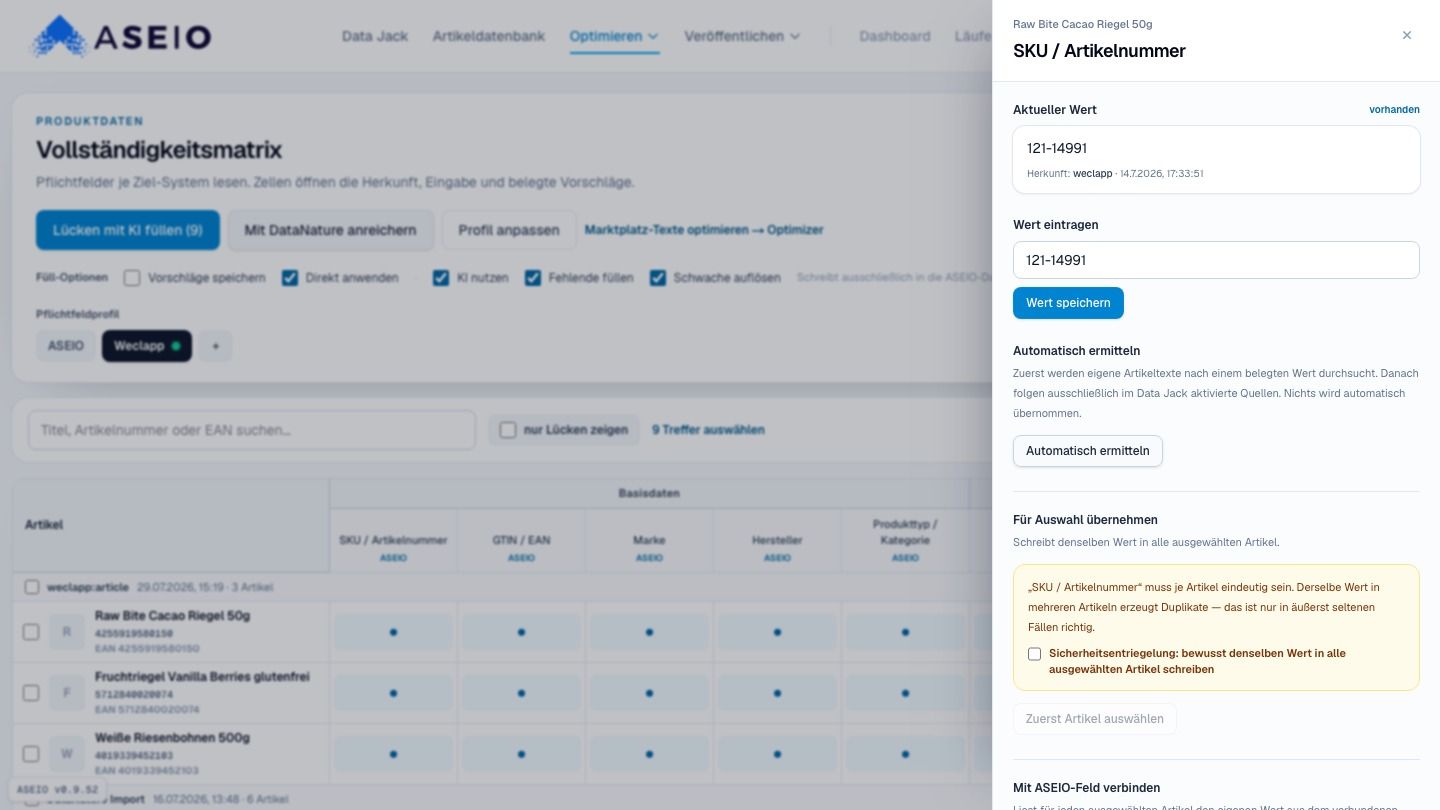The width and height of the screenshot is (1440, 810).
Task: Click the ASEIO logo
Action: click(x=121, y=37)
